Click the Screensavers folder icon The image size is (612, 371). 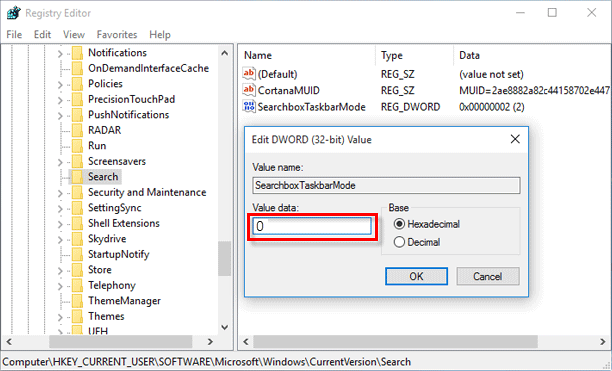77,162
